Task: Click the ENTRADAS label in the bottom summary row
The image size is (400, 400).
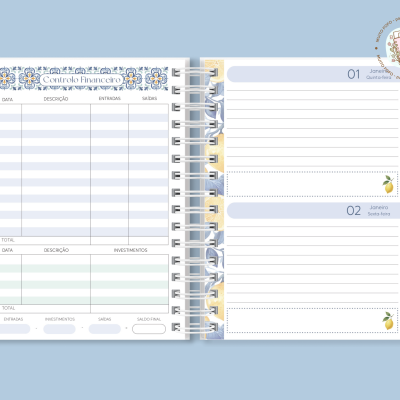Action: [13, 319]
